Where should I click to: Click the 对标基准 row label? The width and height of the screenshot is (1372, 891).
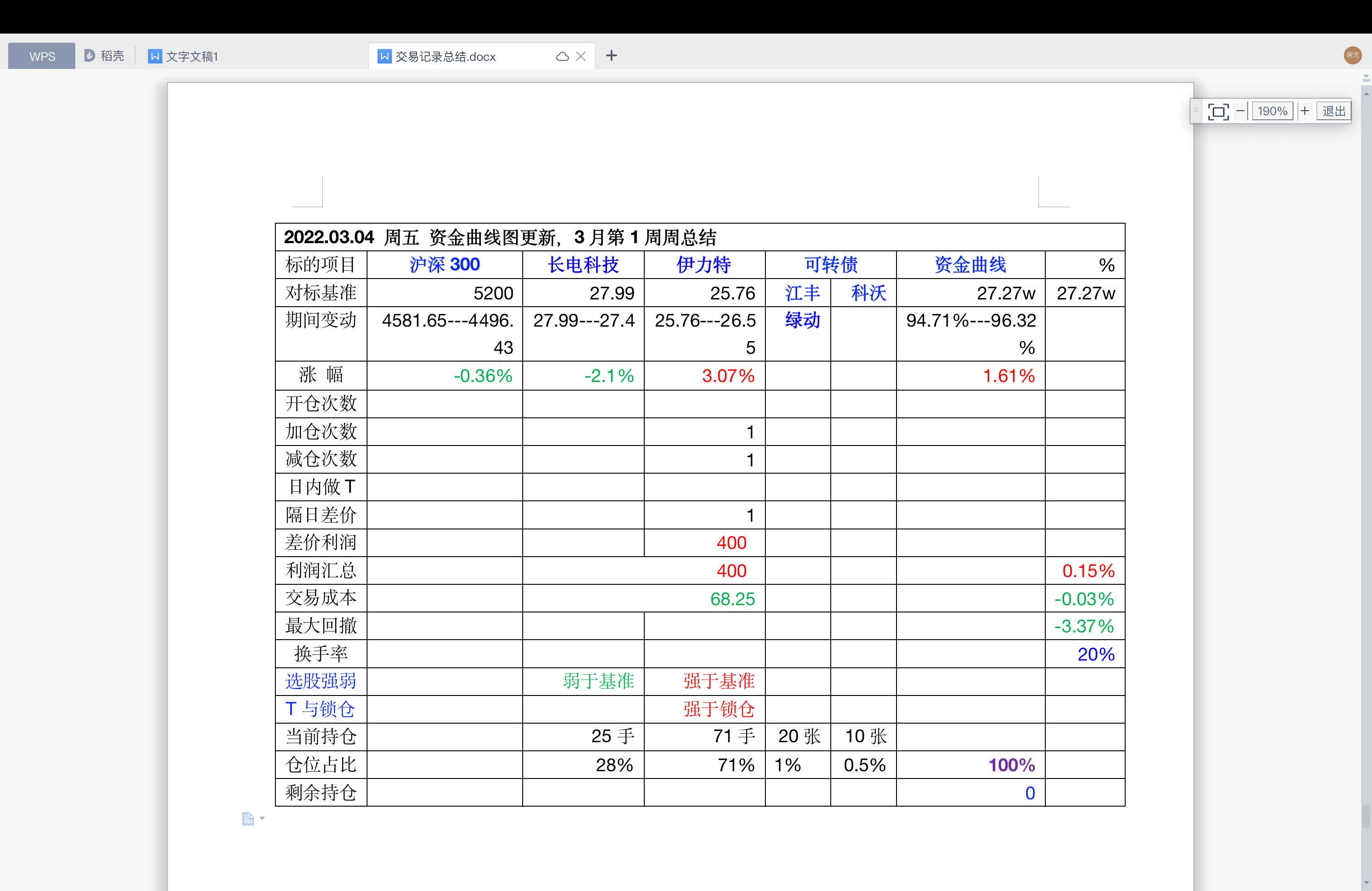coord(320,293)
